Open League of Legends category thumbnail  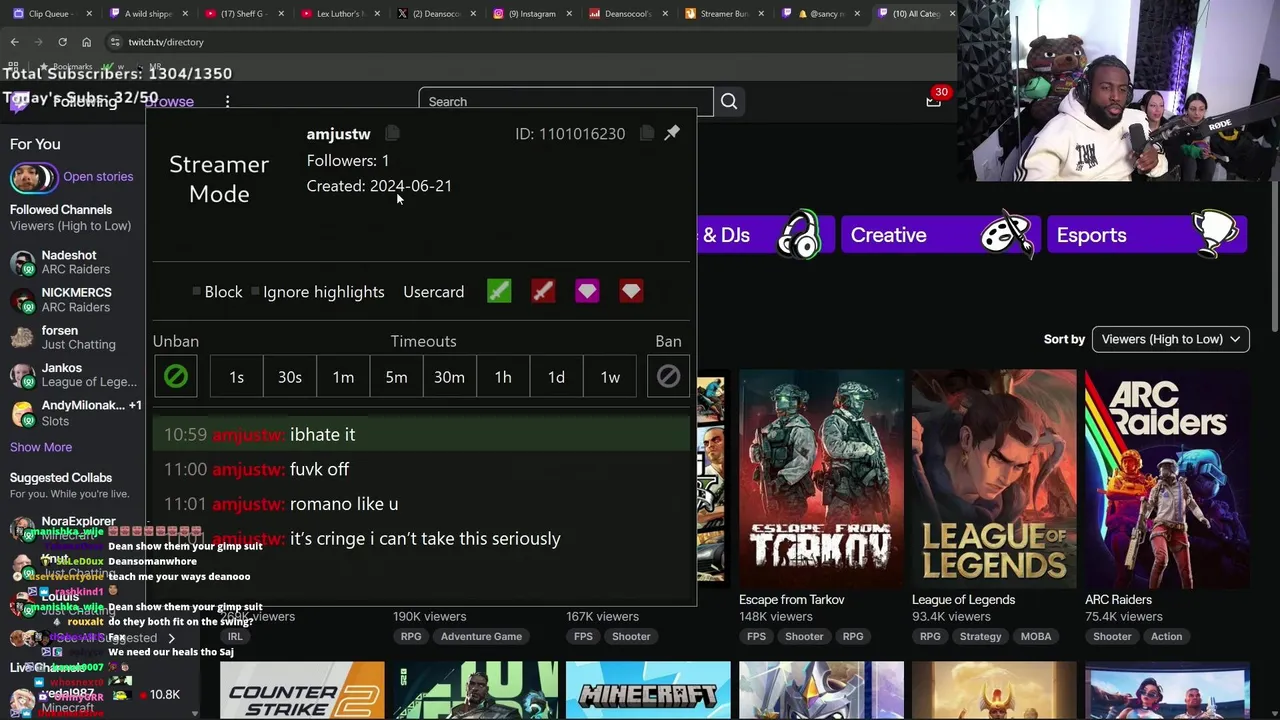click(994, 479)
